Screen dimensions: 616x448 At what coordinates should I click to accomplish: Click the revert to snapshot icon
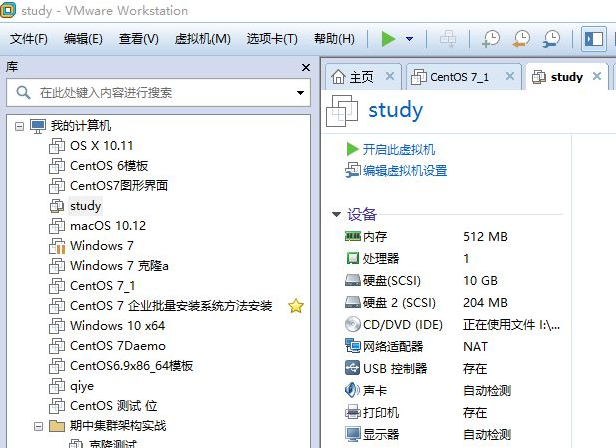tap(520, 39)
